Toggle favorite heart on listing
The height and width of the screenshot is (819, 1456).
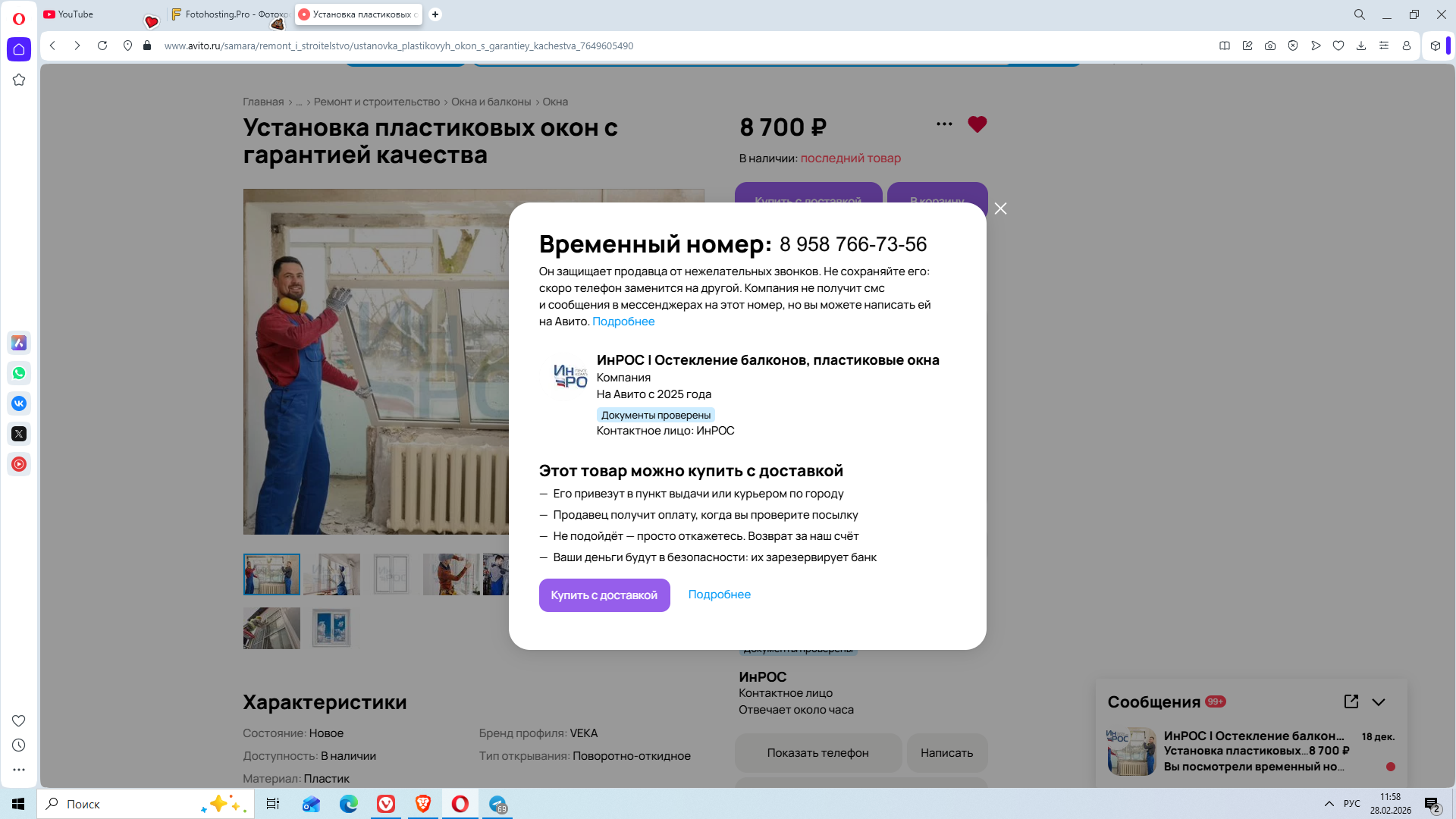point(977,124)
